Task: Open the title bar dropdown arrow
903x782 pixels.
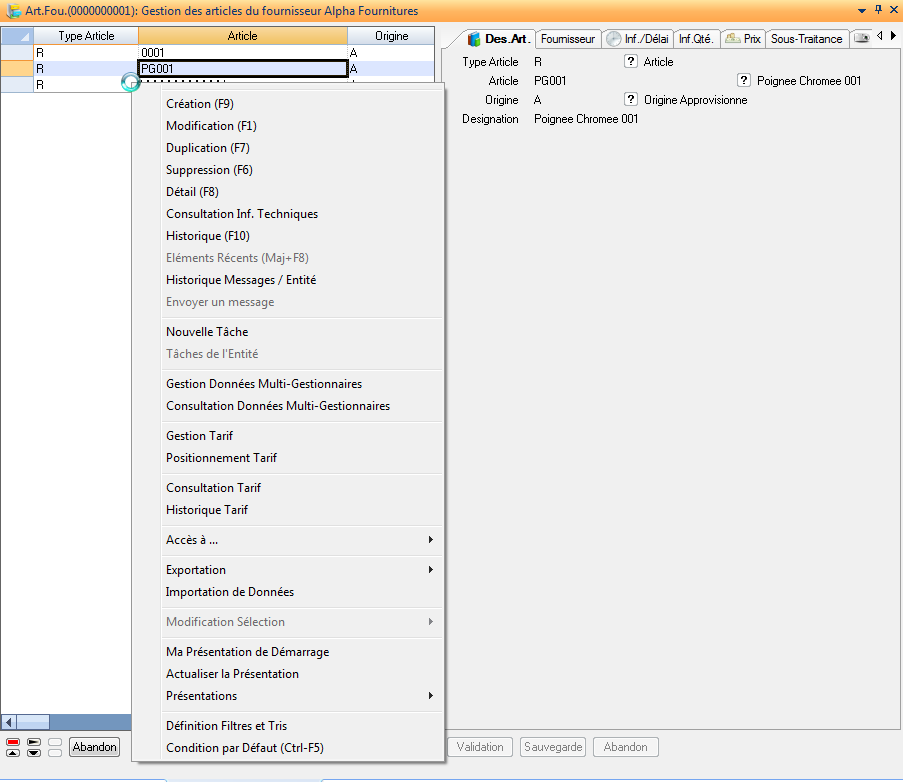Action: coord(862,10)
